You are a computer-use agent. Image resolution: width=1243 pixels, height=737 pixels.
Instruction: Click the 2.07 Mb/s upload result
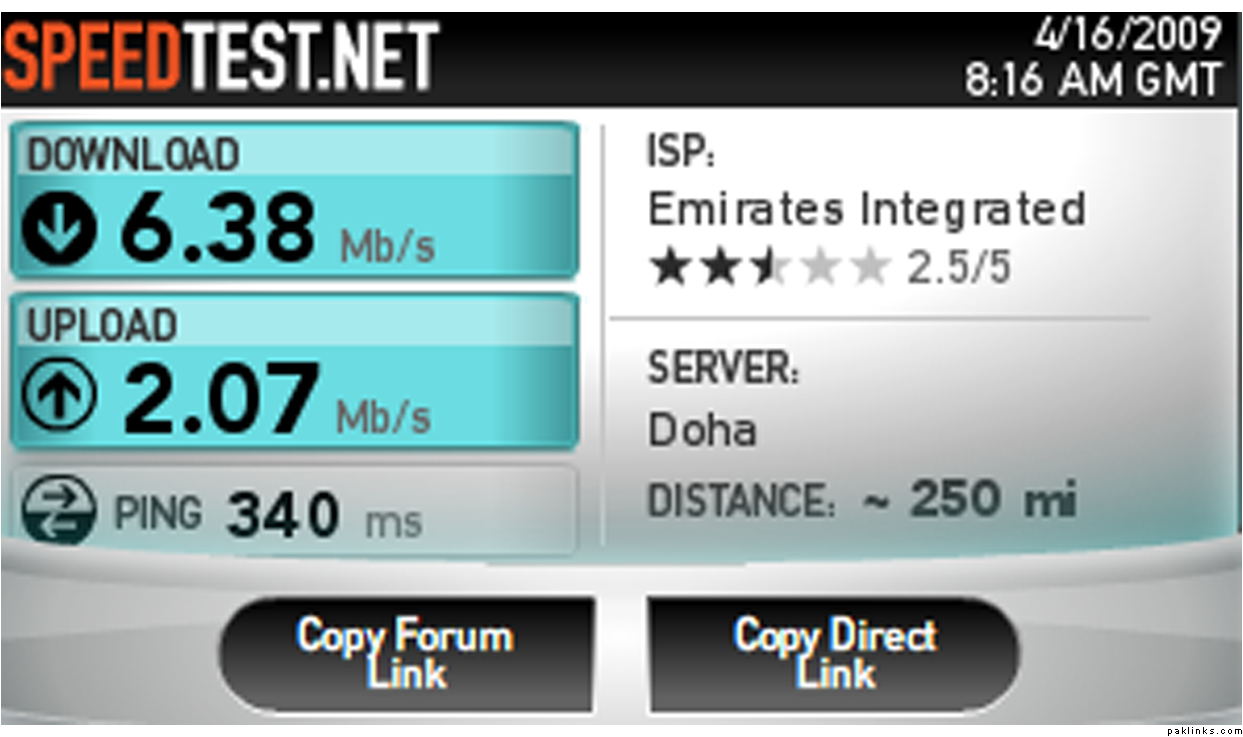[x=277, y=398]
